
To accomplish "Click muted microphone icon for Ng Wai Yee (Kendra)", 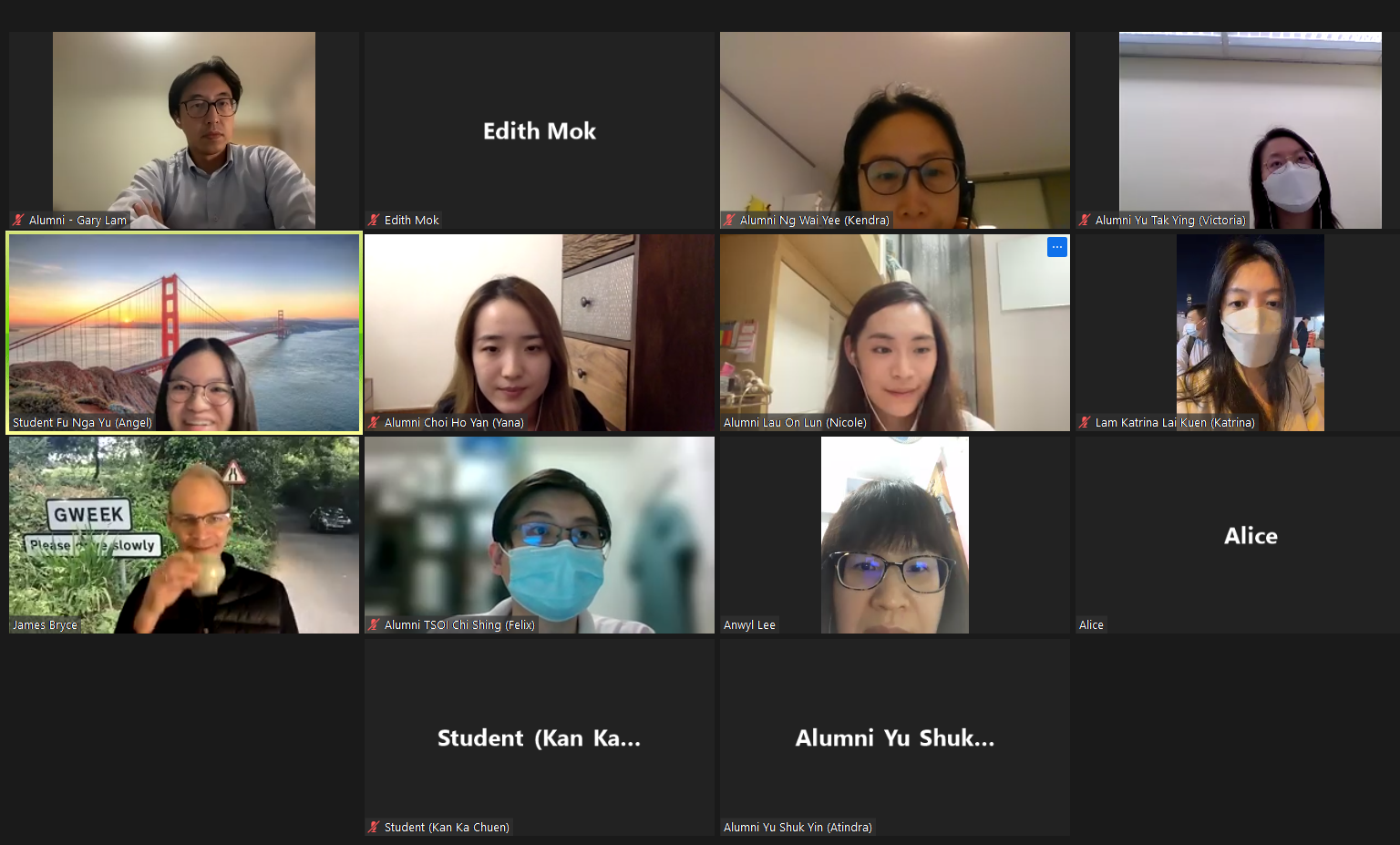I will click(729, 221).
